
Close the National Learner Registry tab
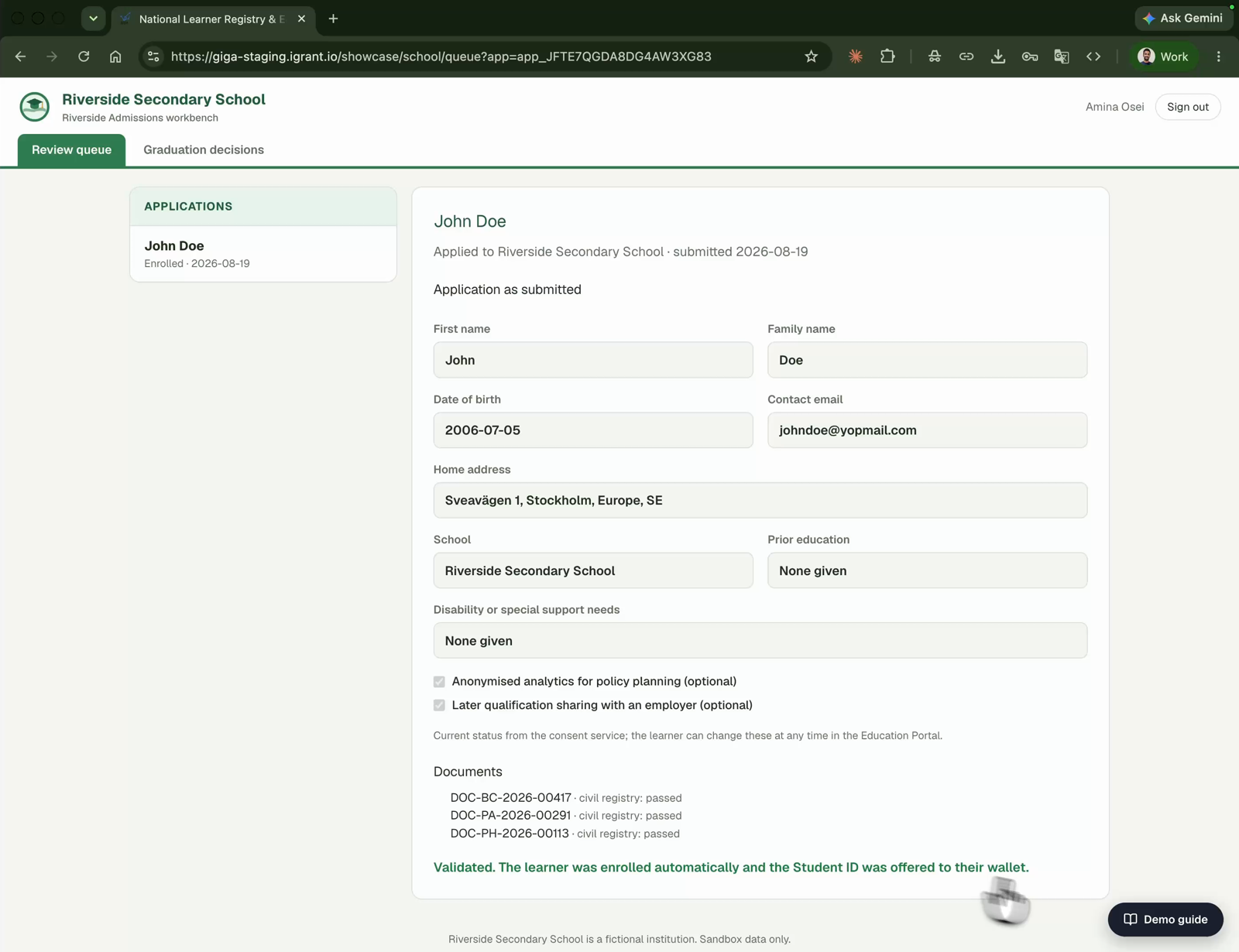[301, 19]
